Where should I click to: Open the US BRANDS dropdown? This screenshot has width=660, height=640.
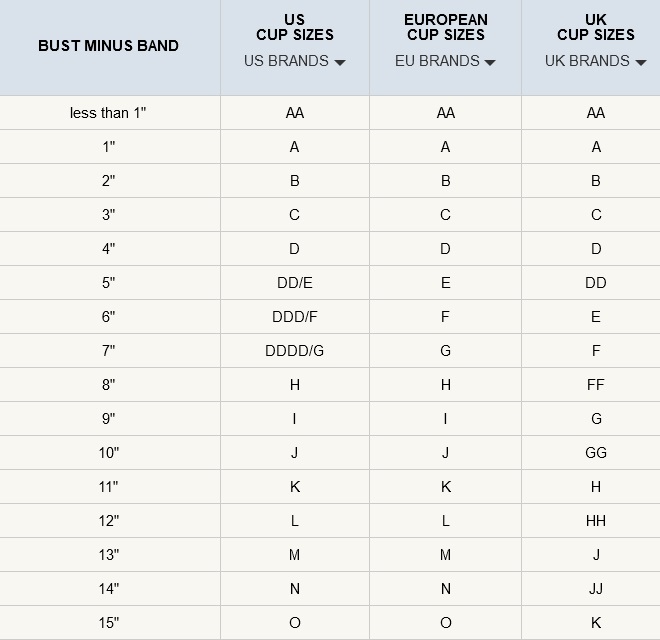tap(294, 61)
